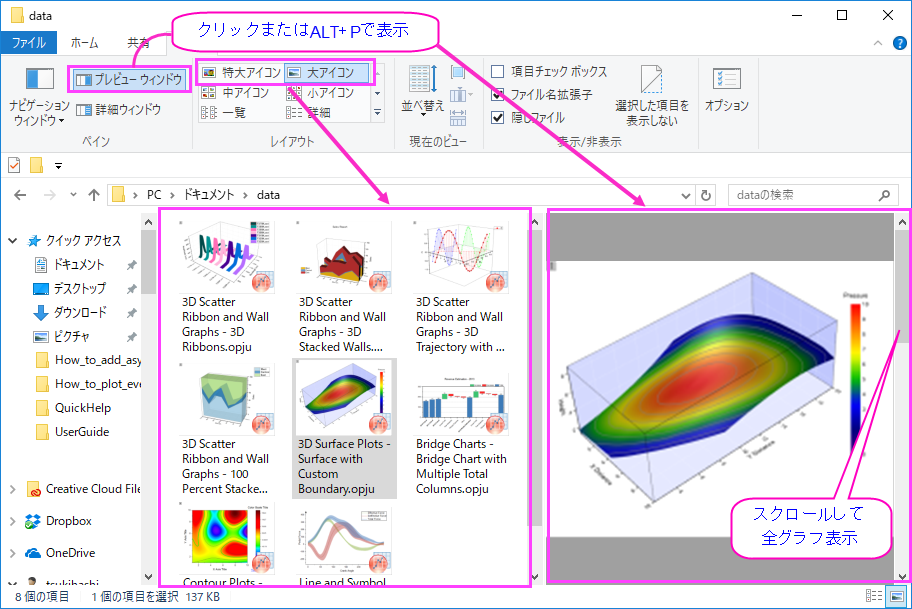Toggle the 隠しファイル hidden files checkbox
Viewport: 912px width, 609px height.
[498, 117]
